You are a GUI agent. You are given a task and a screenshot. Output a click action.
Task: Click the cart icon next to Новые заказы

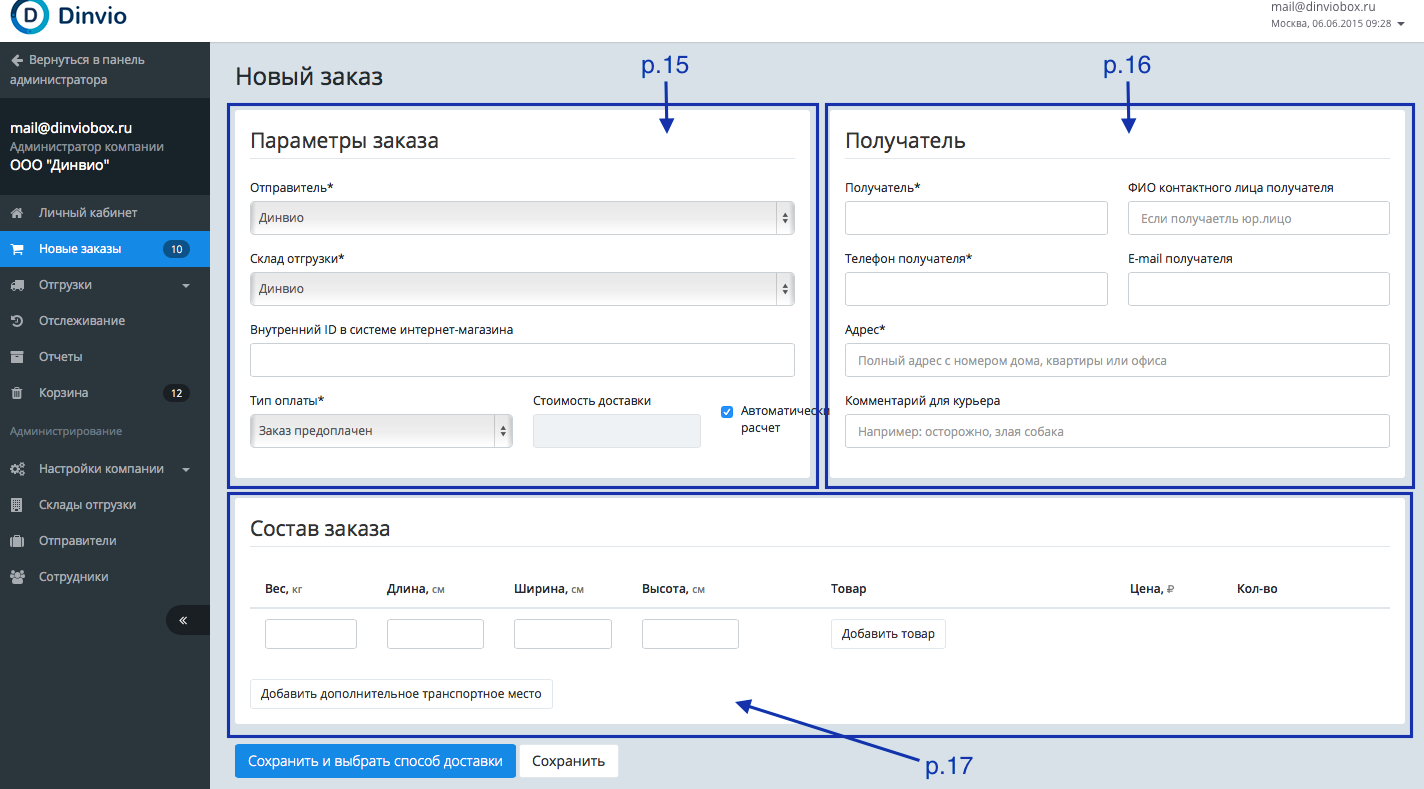(x=17, y=249)
